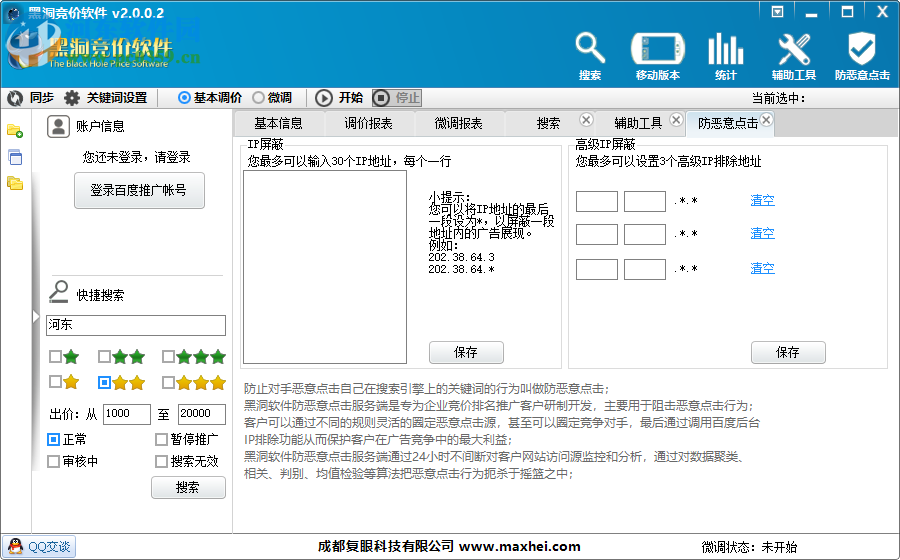Check the one green star checkbox
This screenshot has width=900, height=560.
click(55, 357)
